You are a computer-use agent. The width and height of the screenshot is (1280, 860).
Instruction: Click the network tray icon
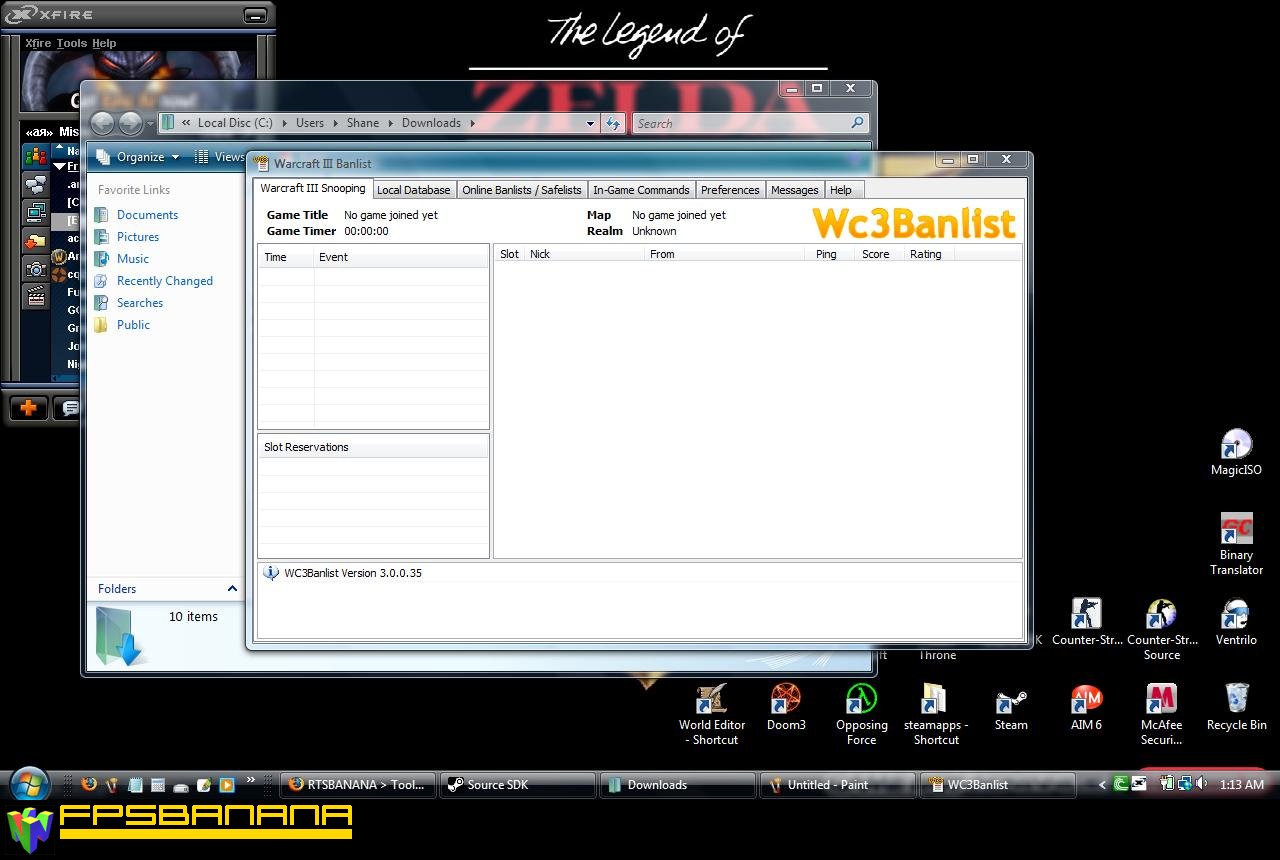coord(1184,784)
